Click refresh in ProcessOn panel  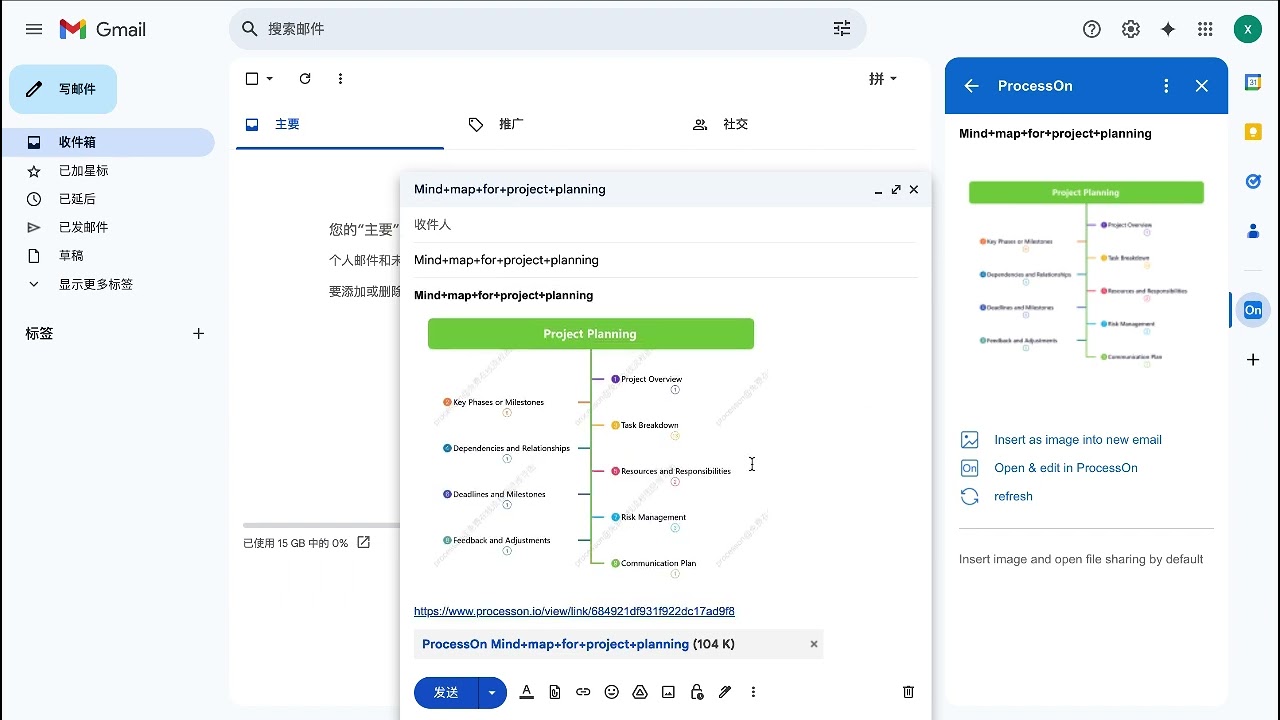(x=1013, y=496)
